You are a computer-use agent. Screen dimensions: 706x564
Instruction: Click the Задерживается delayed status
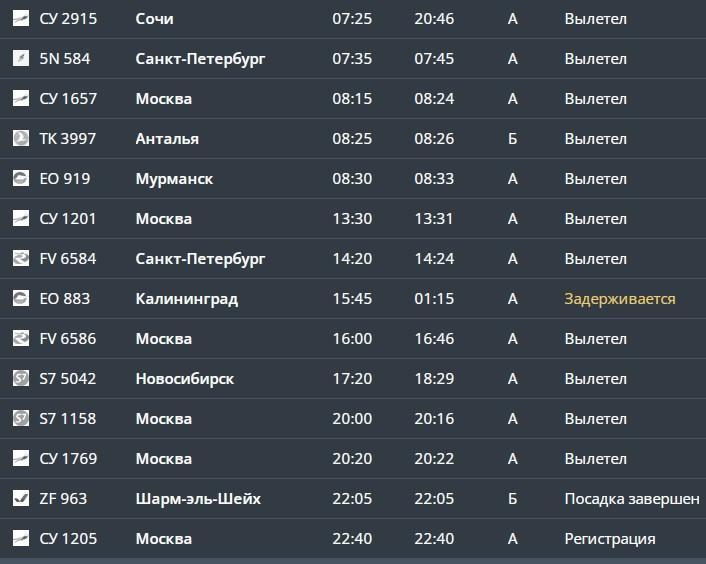pyautogui.click(x=619, y=299)
